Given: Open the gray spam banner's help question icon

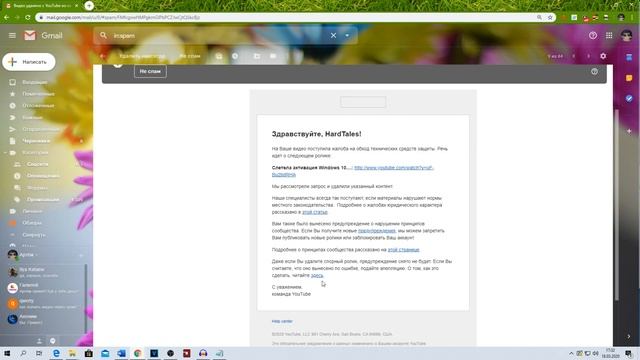Looking at the screenshot, I should click(594, 71).
